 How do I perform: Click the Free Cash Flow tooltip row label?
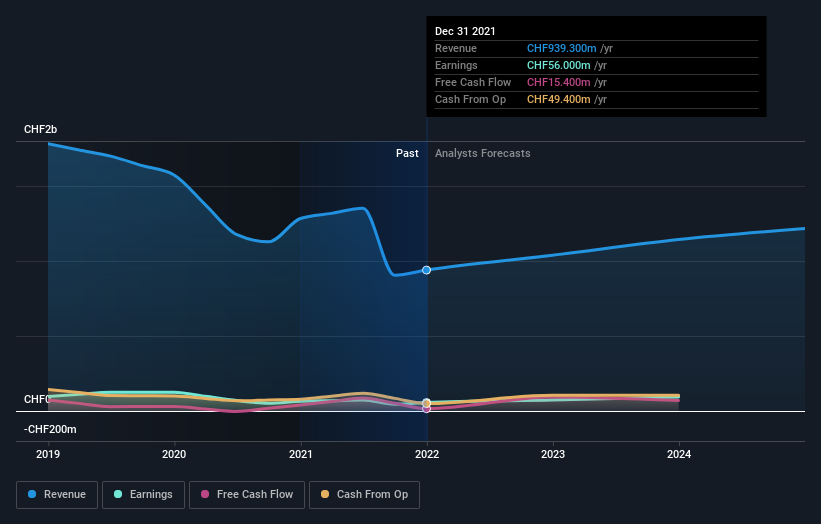click(x=473, y=82)
